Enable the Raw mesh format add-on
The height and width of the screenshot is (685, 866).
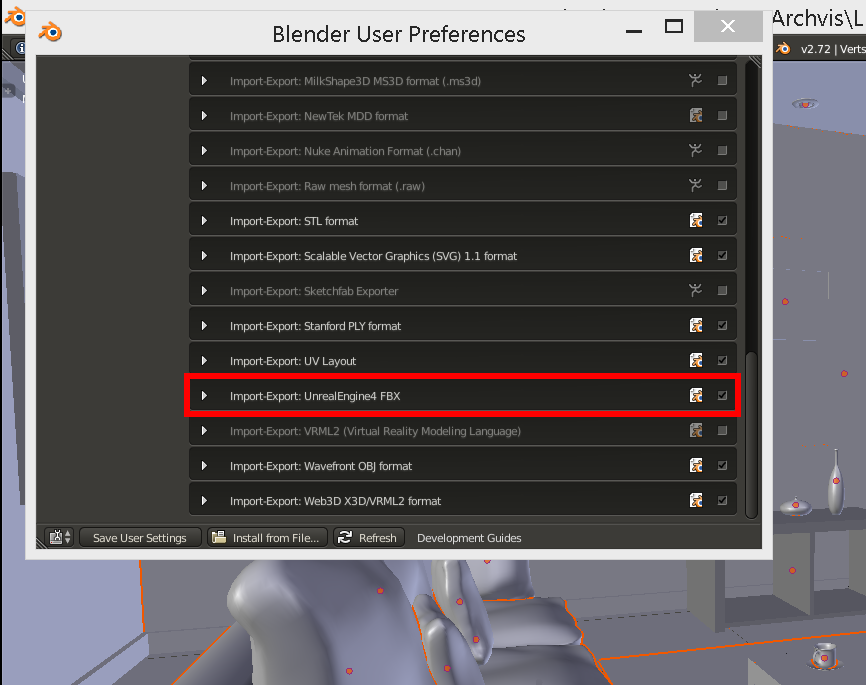click(x=722, y=186)
